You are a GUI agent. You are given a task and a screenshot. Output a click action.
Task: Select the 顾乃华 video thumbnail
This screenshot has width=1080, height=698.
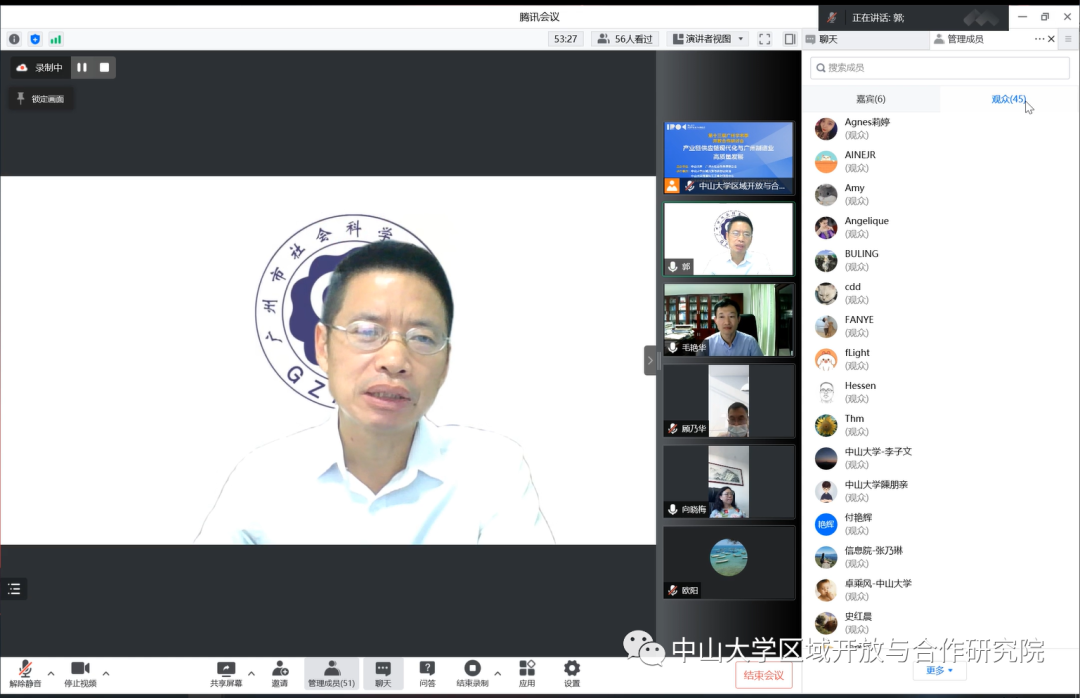click(x=729, y=401)
